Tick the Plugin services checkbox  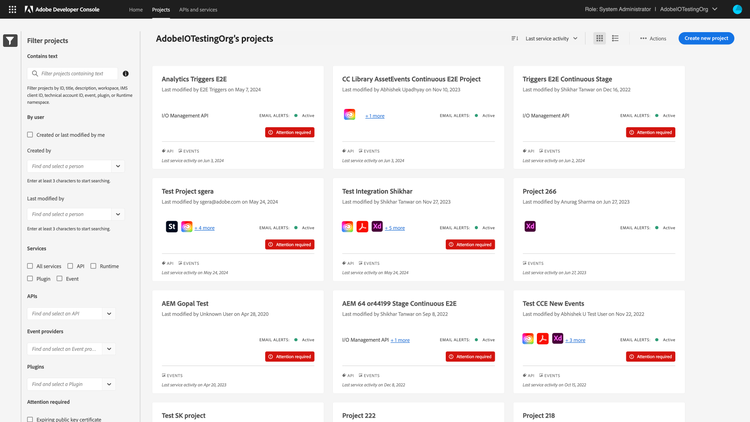pyautogui.click(x=30, y=279)
